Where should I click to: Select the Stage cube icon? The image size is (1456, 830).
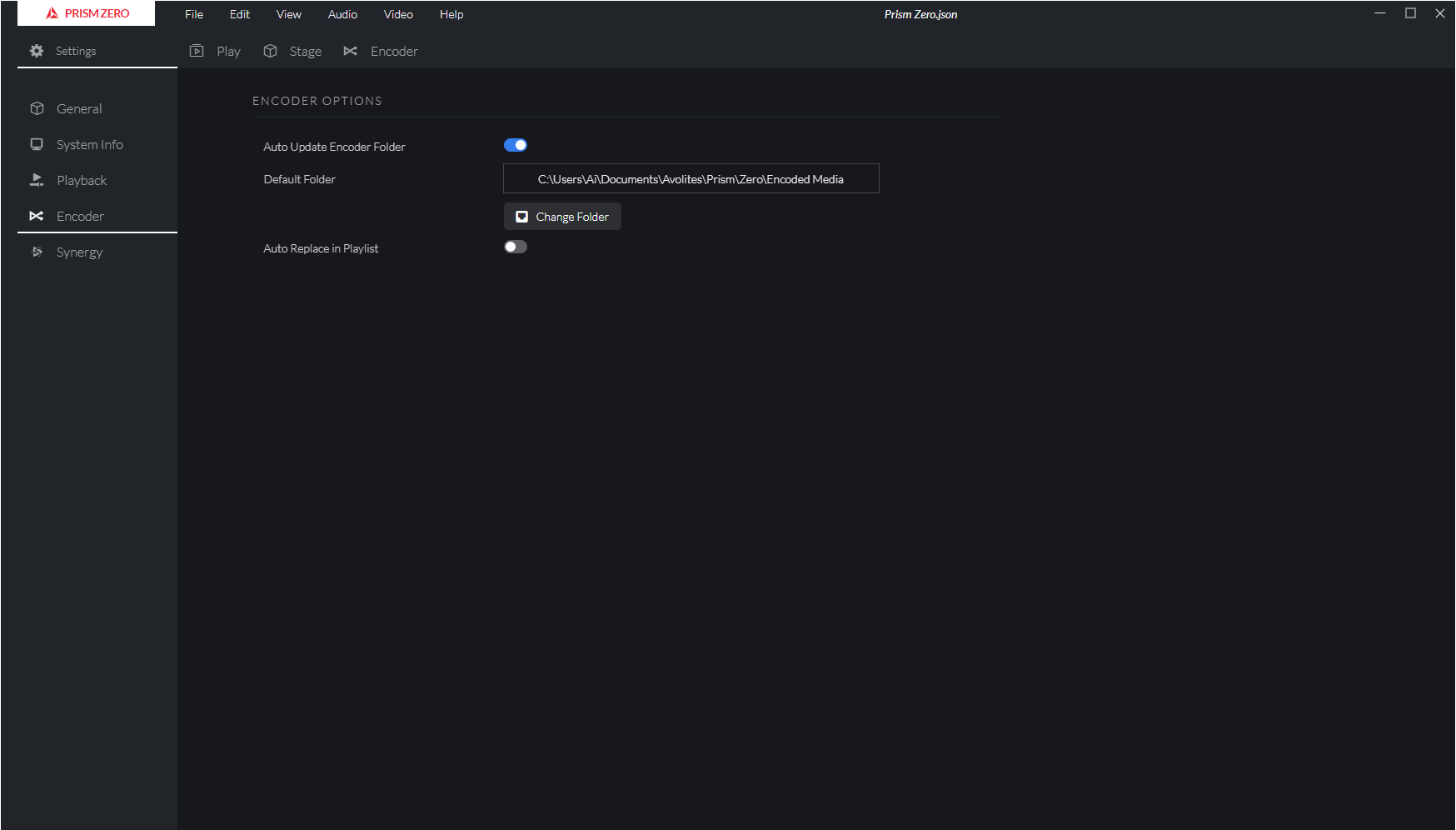(x=270, y=51)
